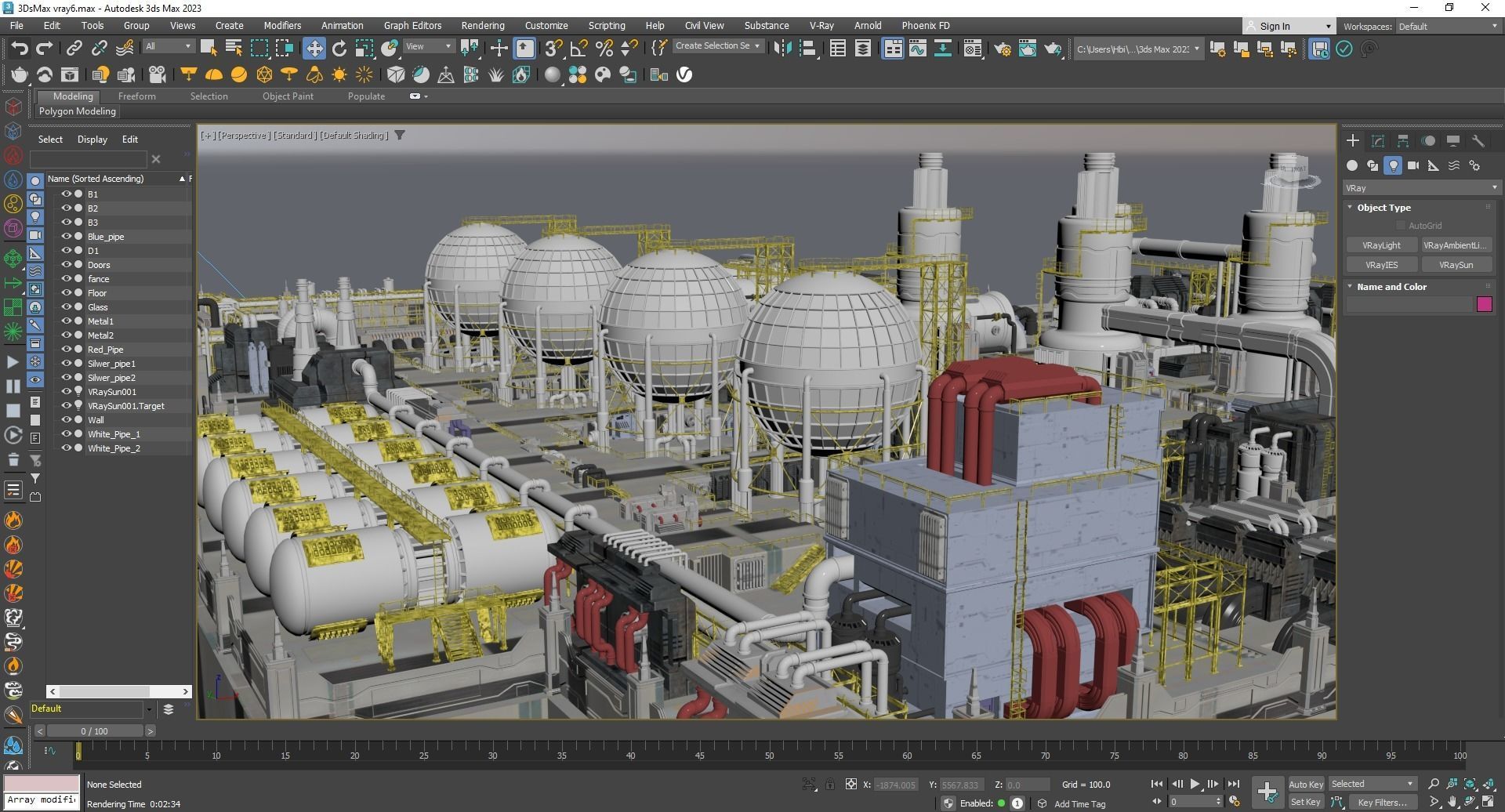Switch to the Freeform ribbon tab
Image resolution: width=1505 pixels, height=812 pixels.
137,96
